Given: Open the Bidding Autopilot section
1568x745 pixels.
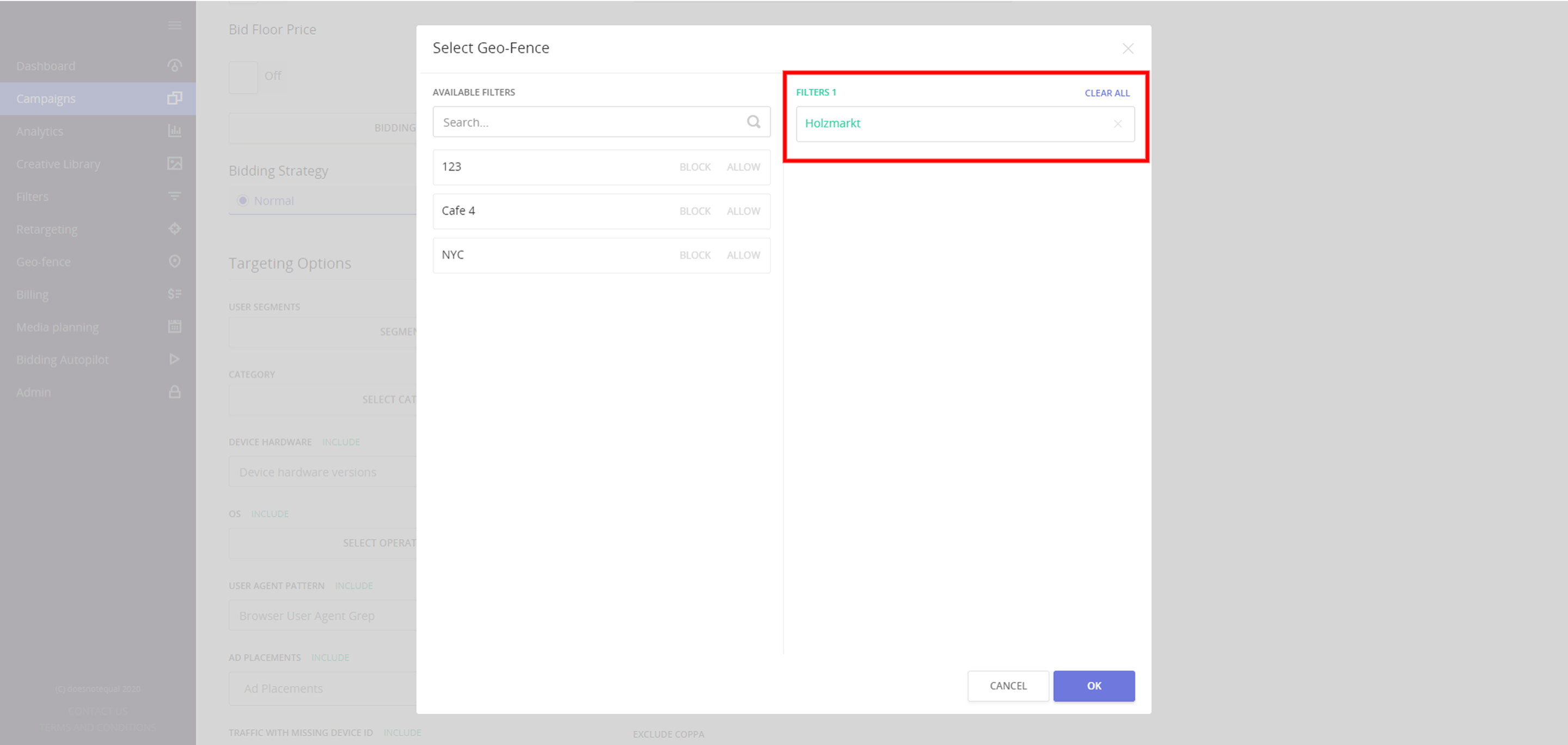Looking at the screenshot, I should [x=175, y=359].
